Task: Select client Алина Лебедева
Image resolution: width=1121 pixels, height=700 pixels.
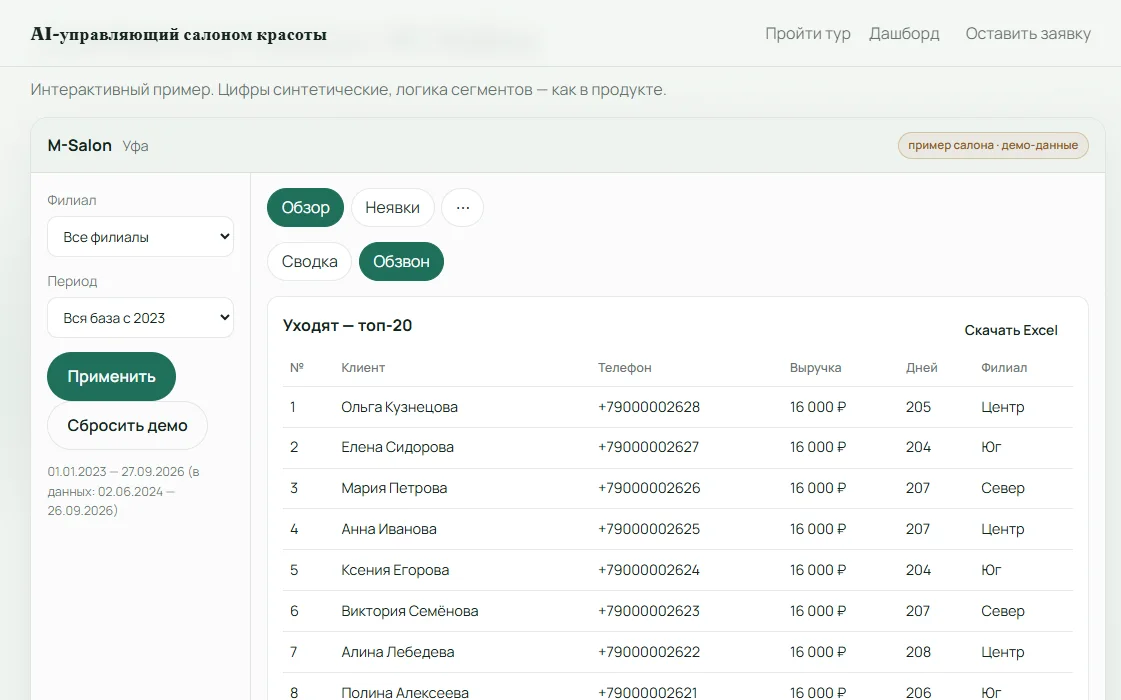Action: 397,651
